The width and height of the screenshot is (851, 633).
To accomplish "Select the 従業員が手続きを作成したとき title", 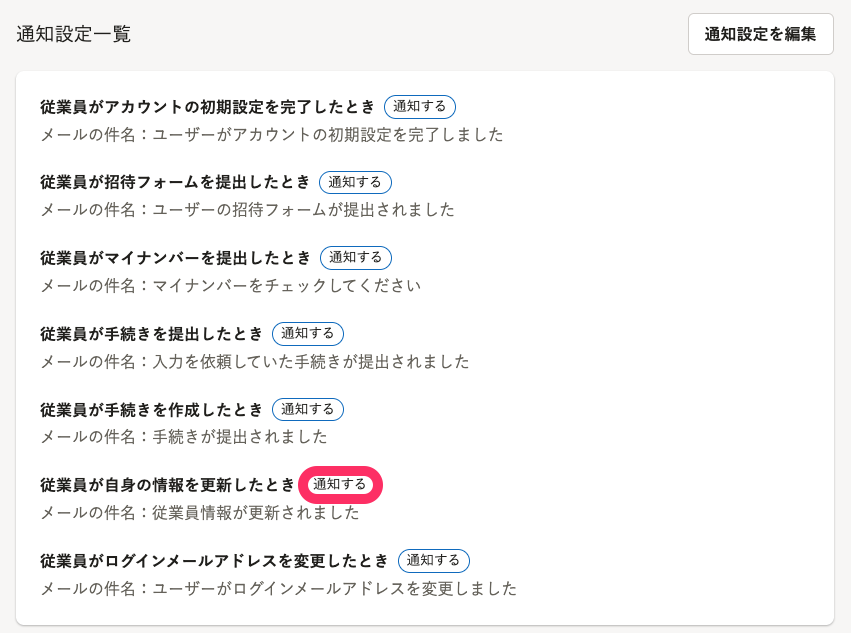I will (152, 410).
